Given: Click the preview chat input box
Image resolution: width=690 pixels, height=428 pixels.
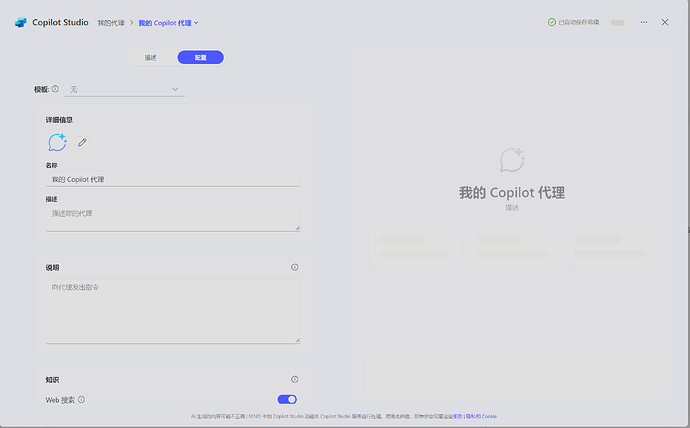Looking at the screenshot, I should 512,373.
